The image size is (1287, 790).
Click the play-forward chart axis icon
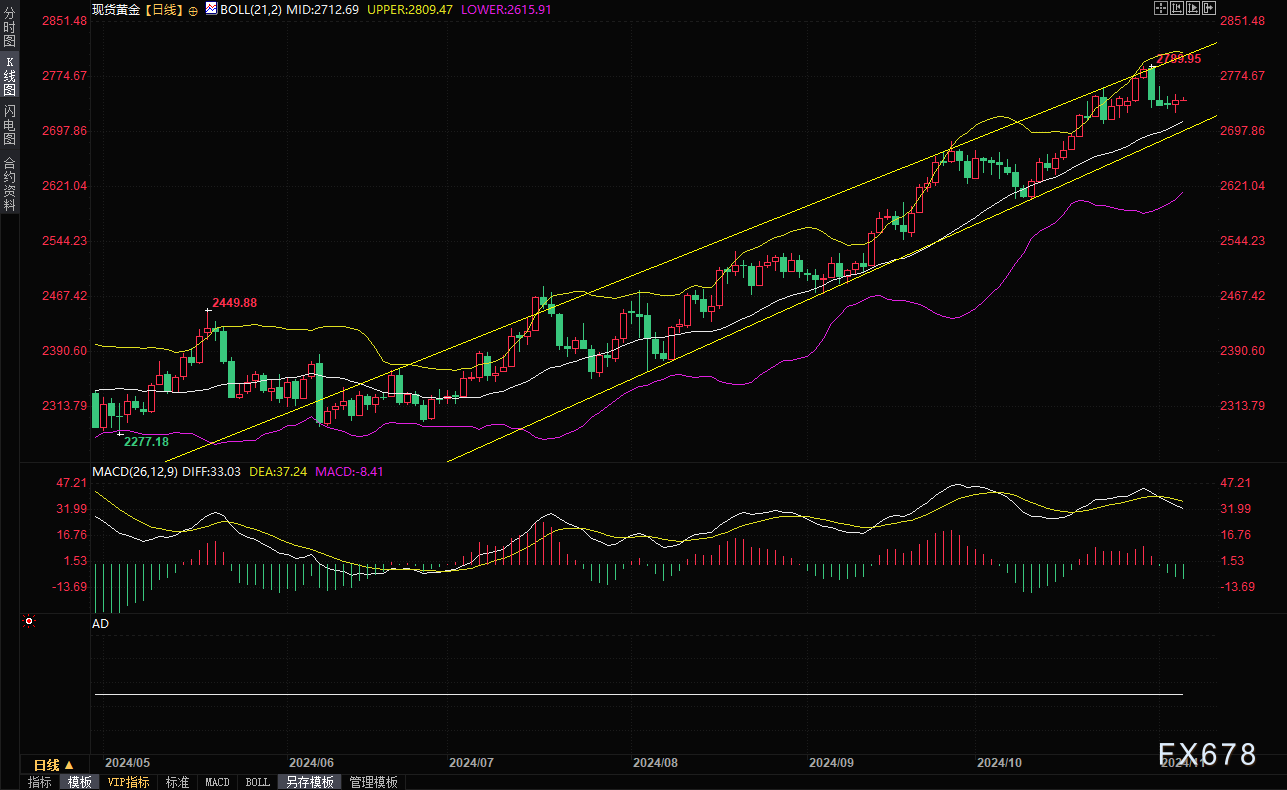pos(1192,8)
